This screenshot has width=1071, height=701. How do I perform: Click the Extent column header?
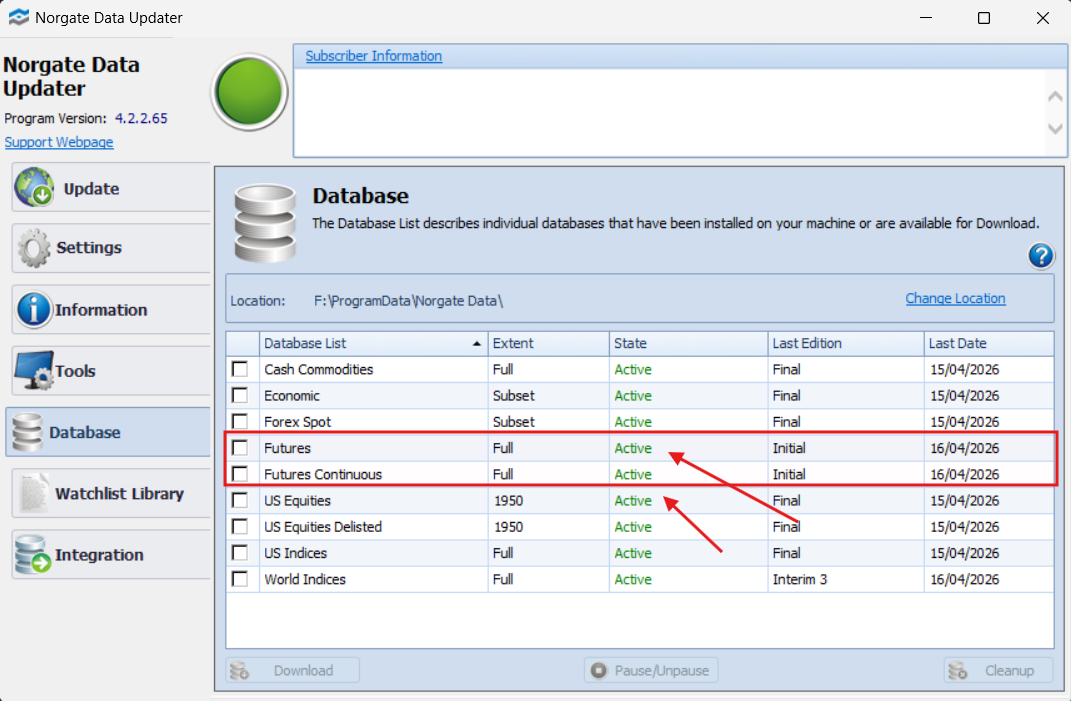[x=548, y=343]
